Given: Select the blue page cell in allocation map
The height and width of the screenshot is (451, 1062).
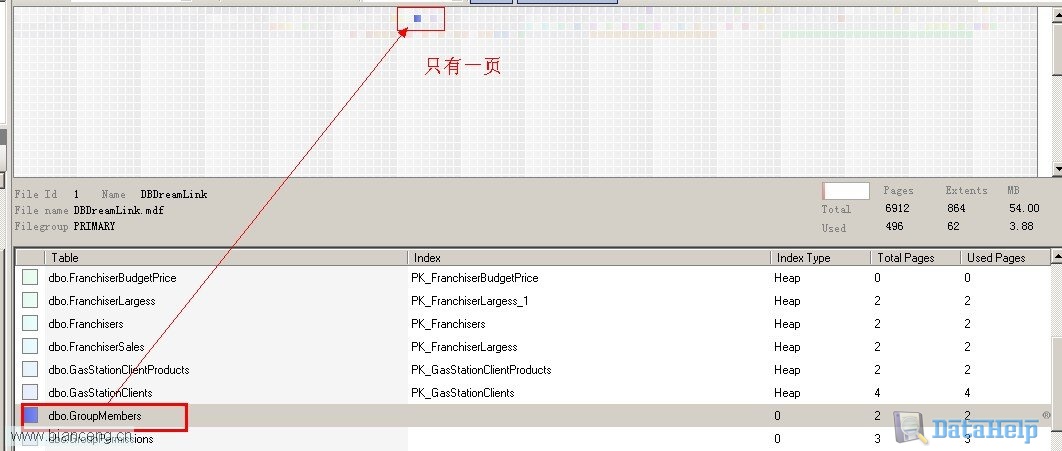Looking at the screenshot, I should click(417, 18).
